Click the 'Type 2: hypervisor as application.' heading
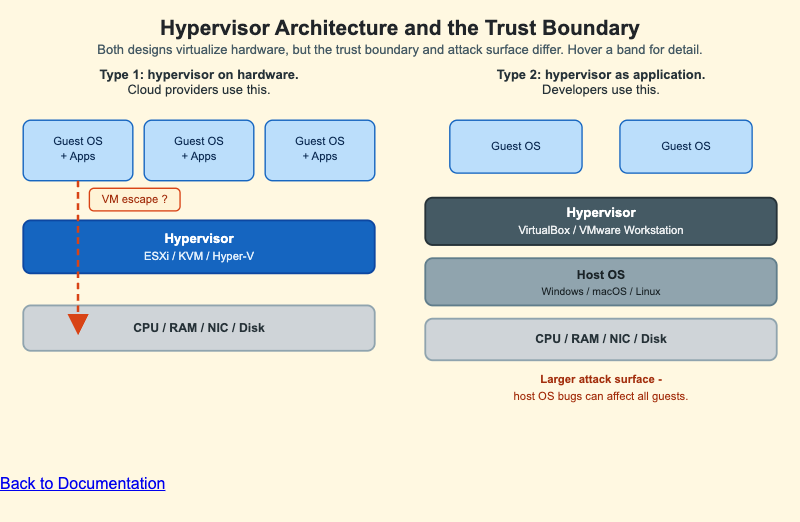Image resolution: width=800 pixels, height=522 pixels. [x=601, y=74]
